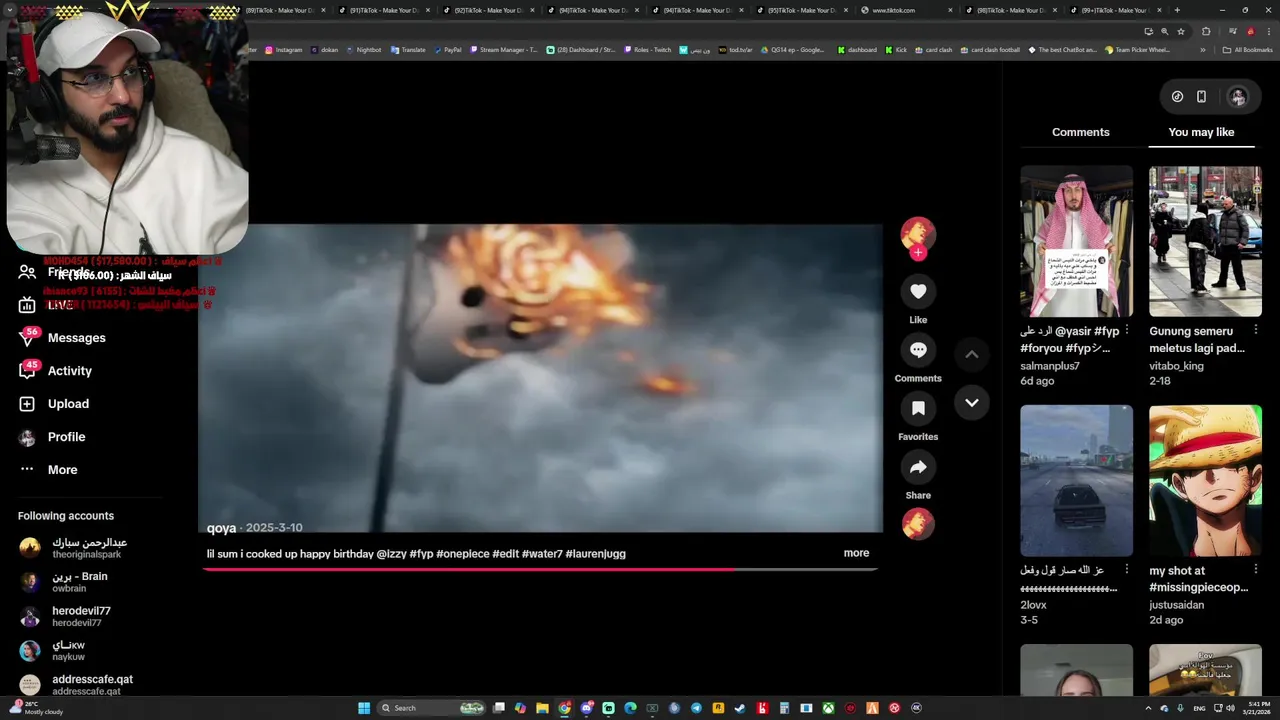Open options for justusaidan video

click(1256, 570)
